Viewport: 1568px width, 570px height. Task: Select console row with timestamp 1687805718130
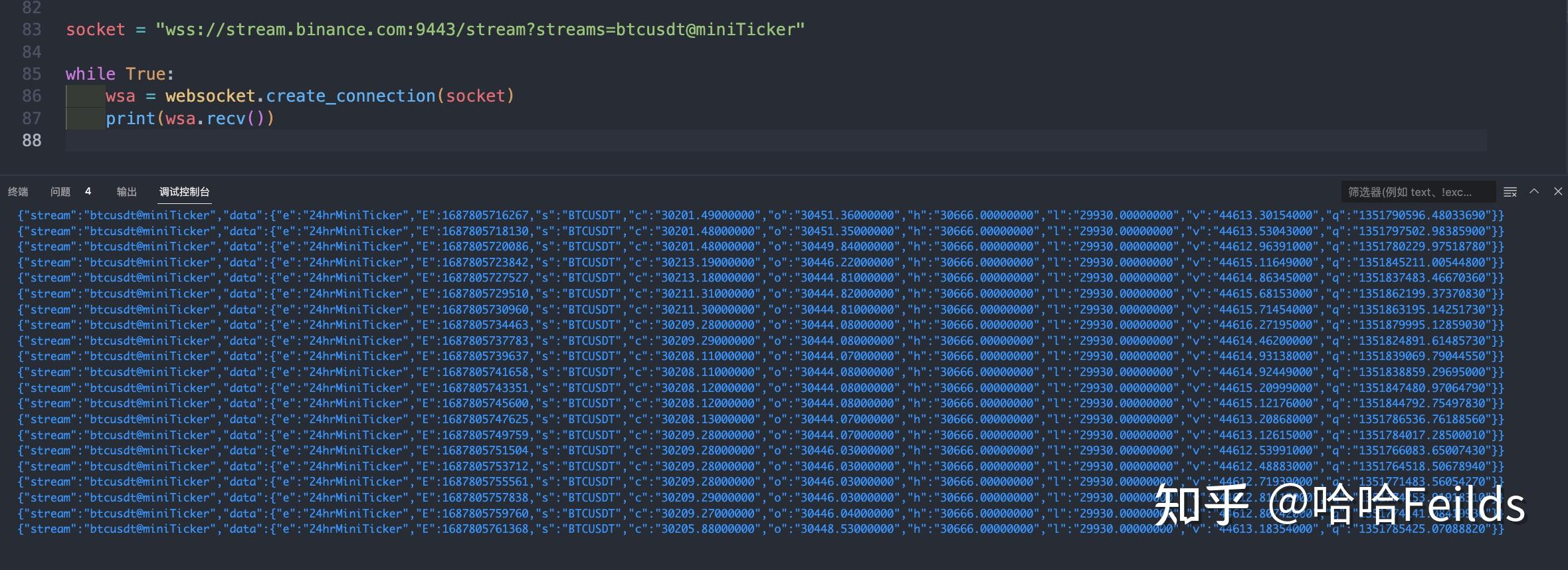[x=761, y=231]
